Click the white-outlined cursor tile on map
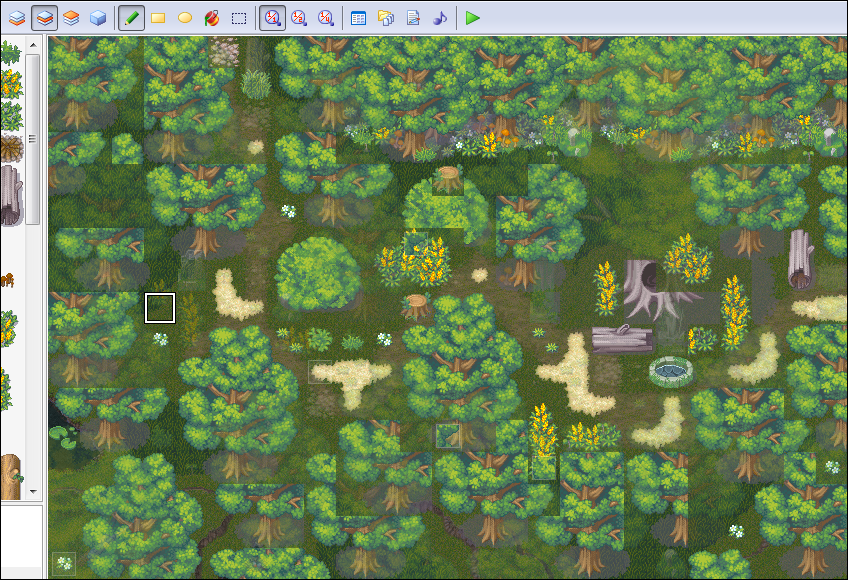 click(x=160, y=308)
